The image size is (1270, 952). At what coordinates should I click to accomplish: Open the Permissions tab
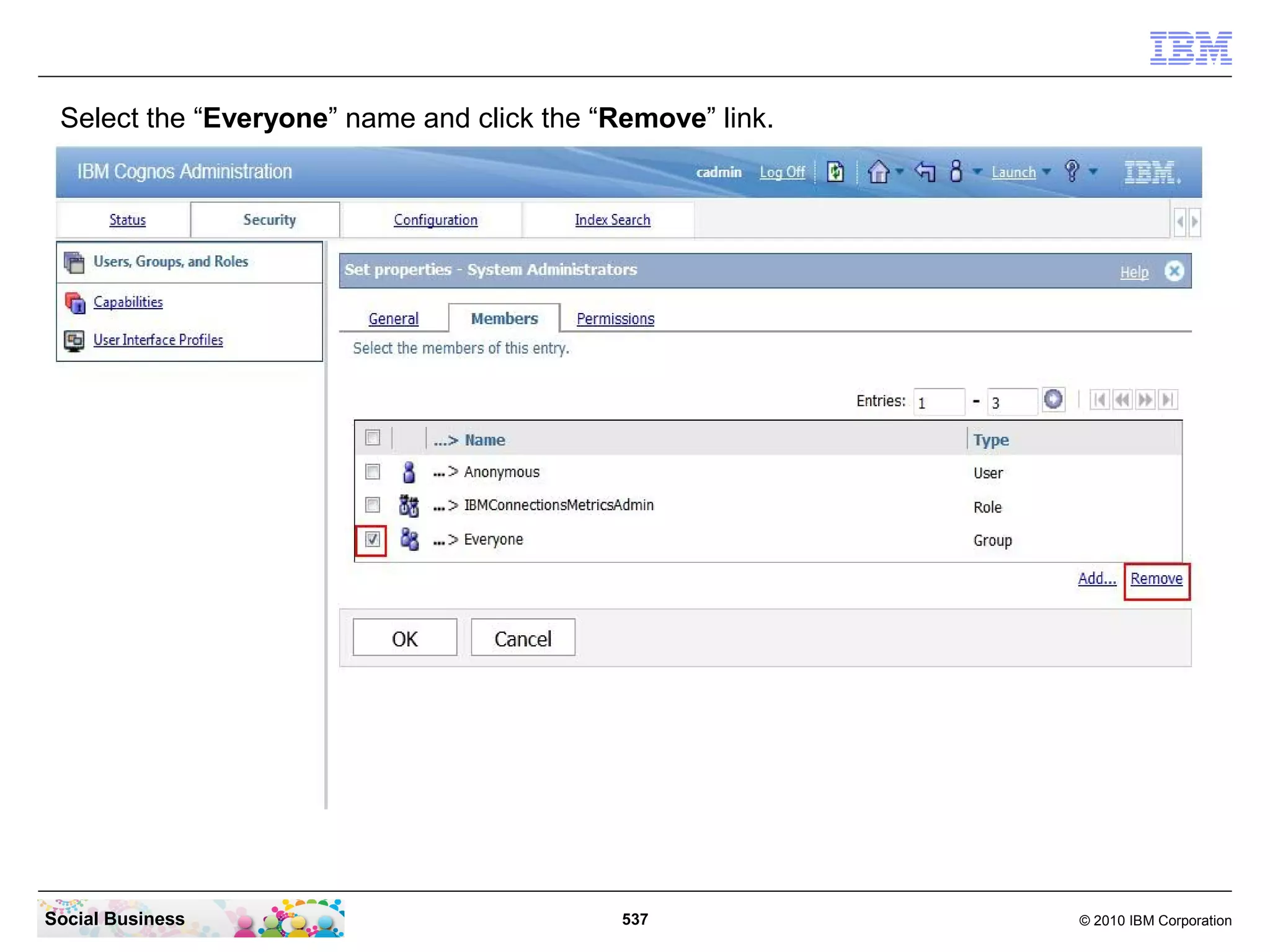tap(615, 319)
